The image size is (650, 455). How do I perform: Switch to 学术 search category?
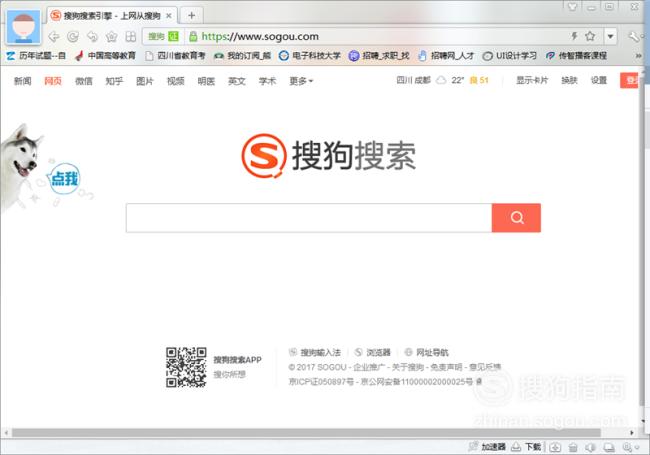267,81
